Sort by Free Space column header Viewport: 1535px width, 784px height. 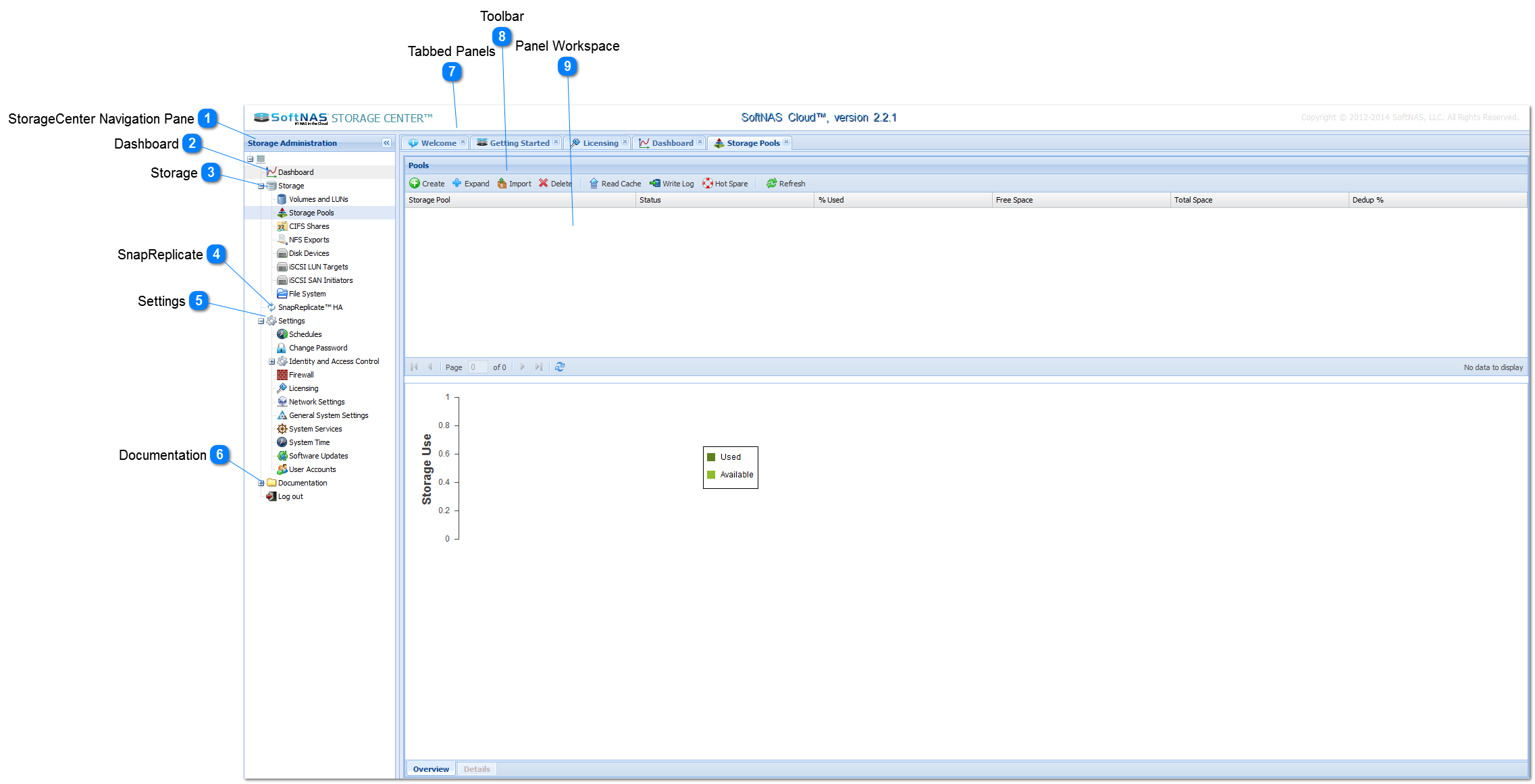click(1081, 200)
